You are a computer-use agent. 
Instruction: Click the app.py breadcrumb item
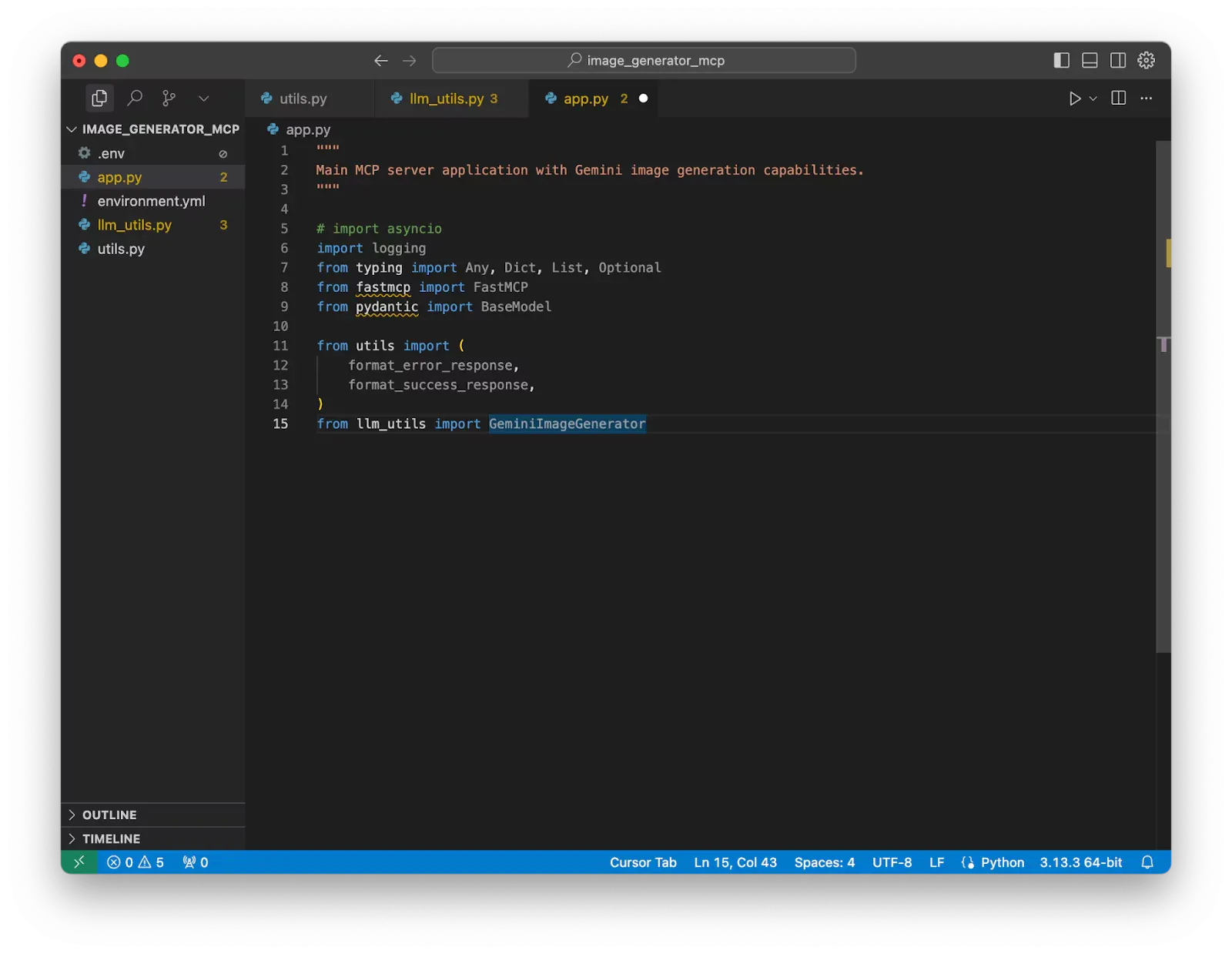pos(299,129)
